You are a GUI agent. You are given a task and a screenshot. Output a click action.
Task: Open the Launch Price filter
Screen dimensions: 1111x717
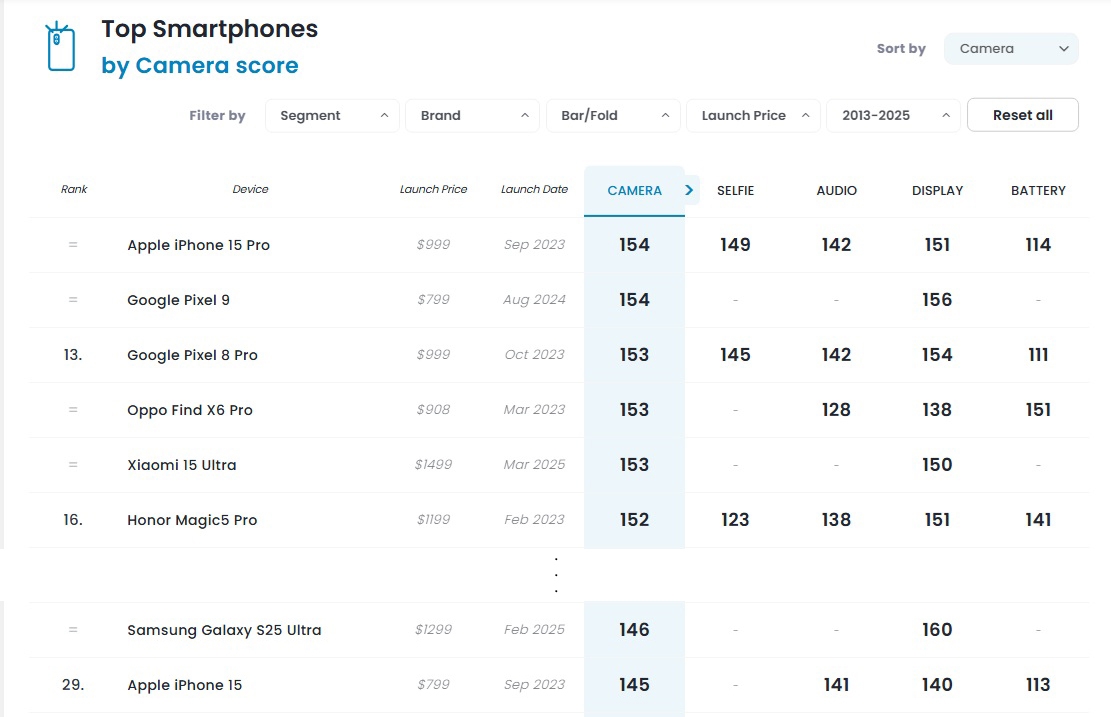753,115
